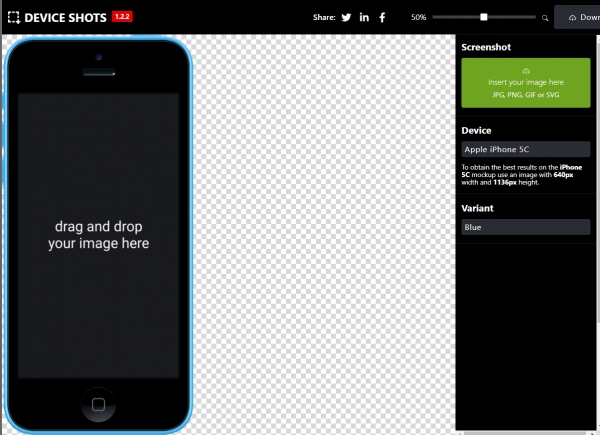Click the magnifier icon next to zoom slider

tap(545, 18)
